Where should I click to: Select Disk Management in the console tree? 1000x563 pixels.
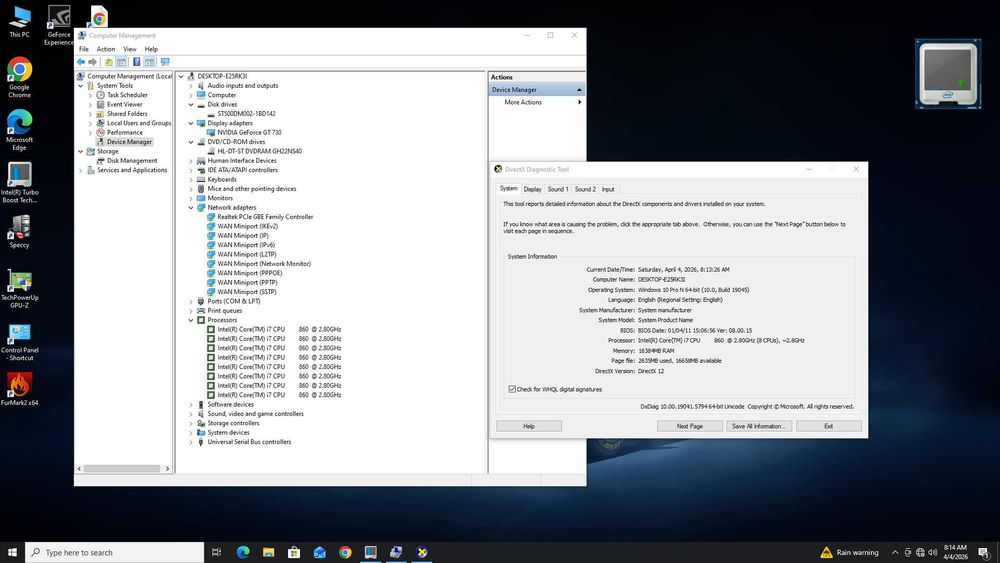(132, 161)
